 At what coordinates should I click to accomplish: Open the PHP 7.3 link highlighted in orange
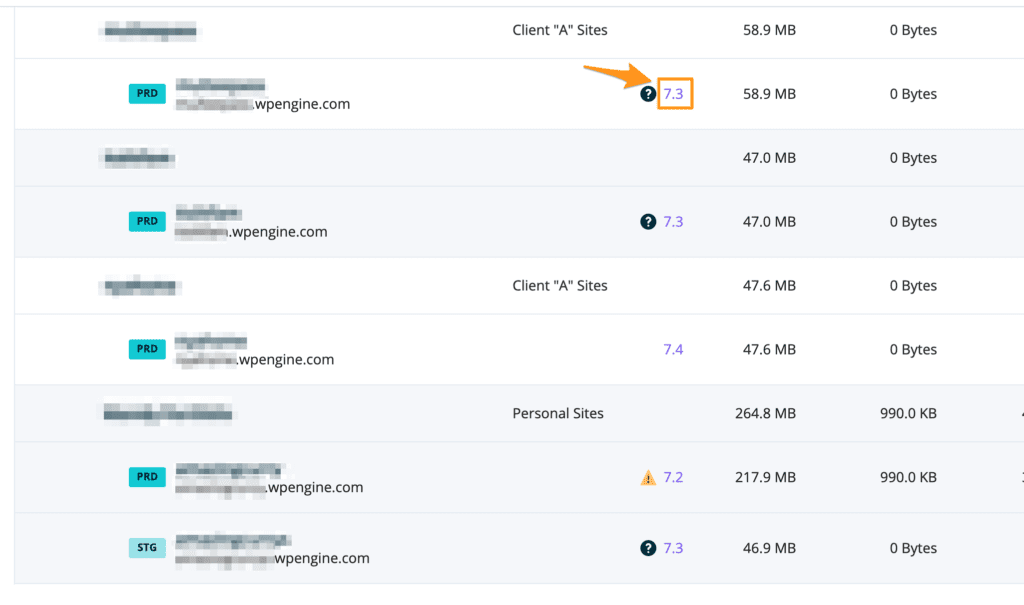[674, 94]
